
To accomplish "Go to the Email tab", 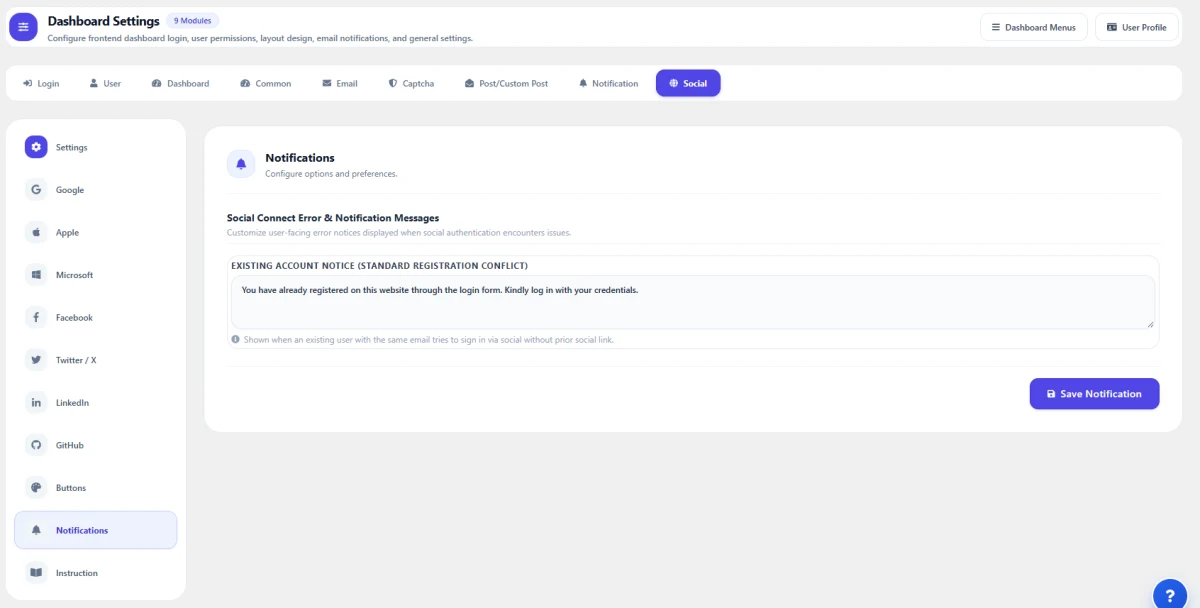I will [340, 83].
